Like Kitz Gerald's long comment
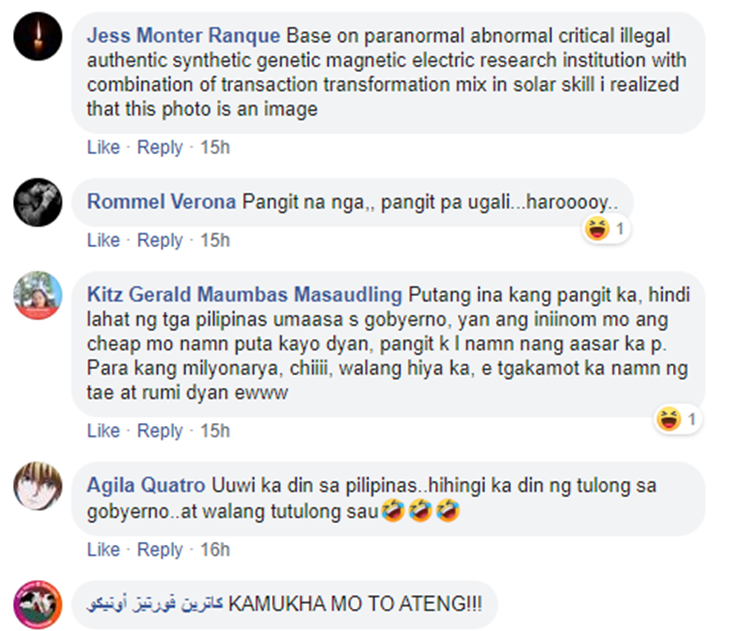750x631 pixels. 103,431
